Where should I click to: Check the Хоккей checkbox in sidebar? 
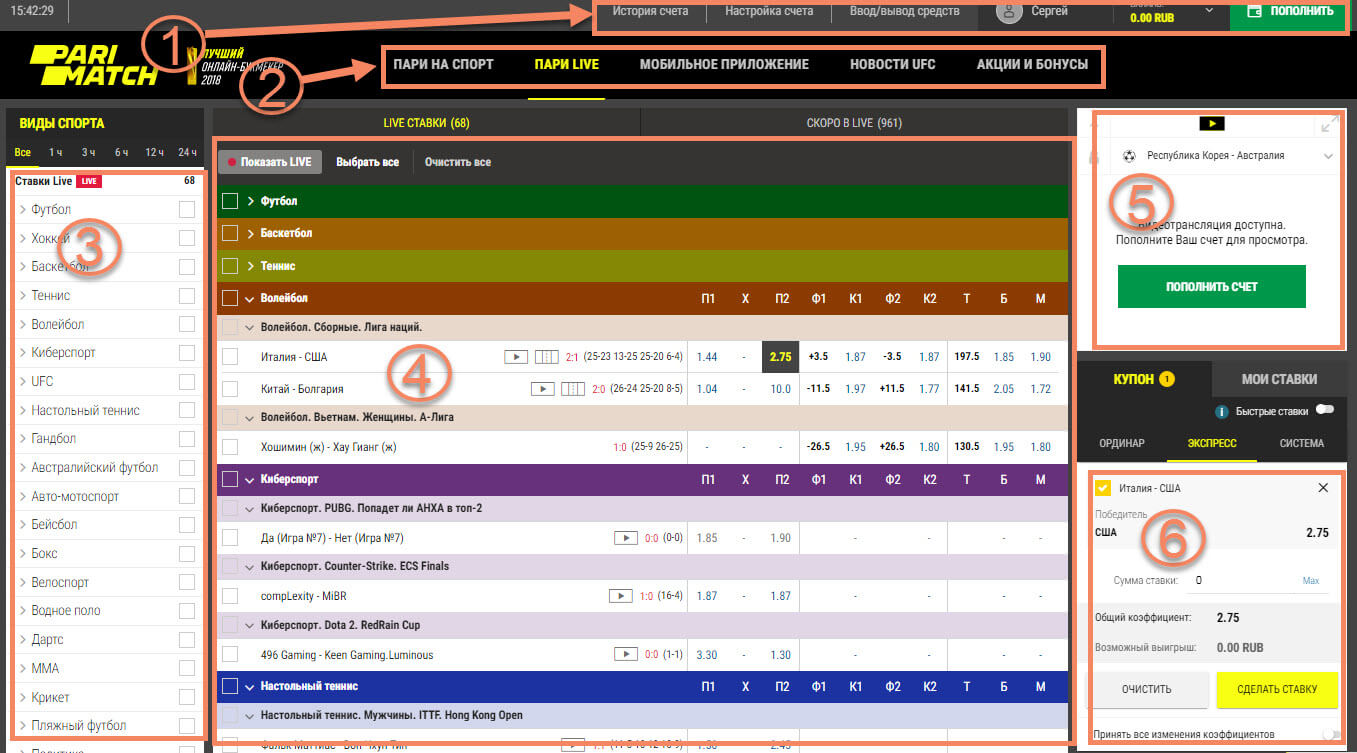186,238
